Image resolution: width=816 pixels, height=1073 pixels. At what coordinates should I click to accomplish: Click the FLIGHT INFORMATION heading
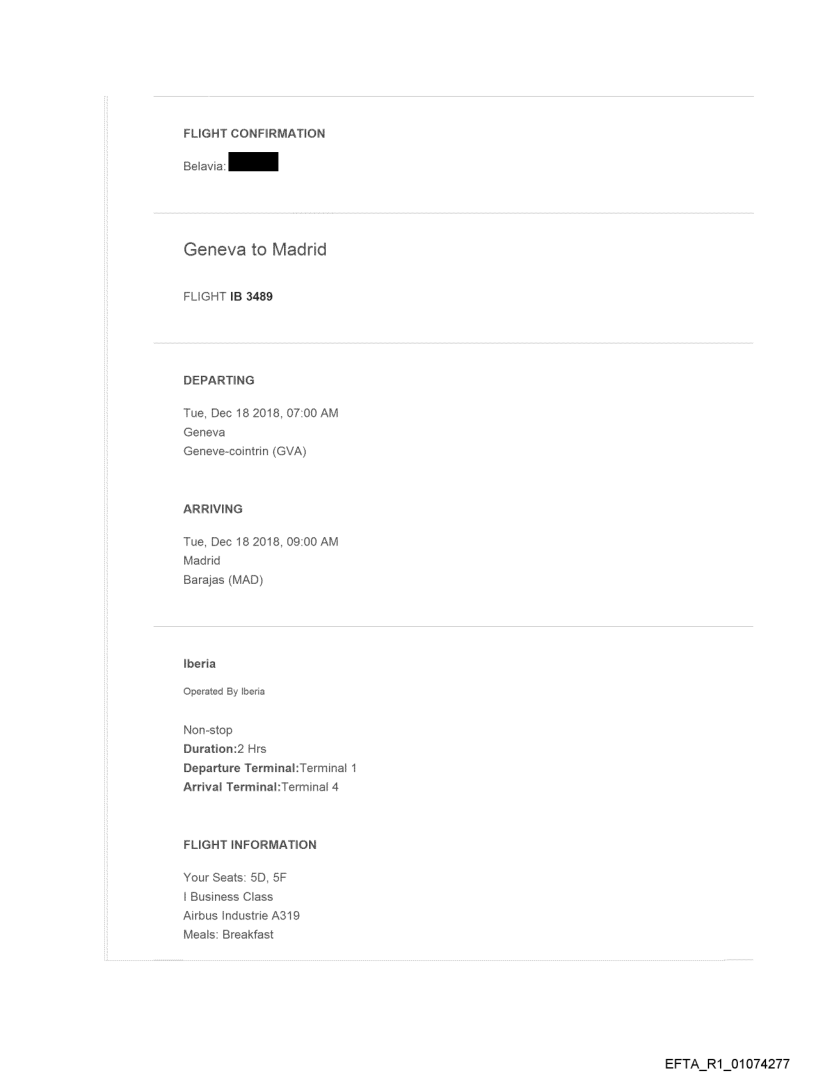coord(250,845)
